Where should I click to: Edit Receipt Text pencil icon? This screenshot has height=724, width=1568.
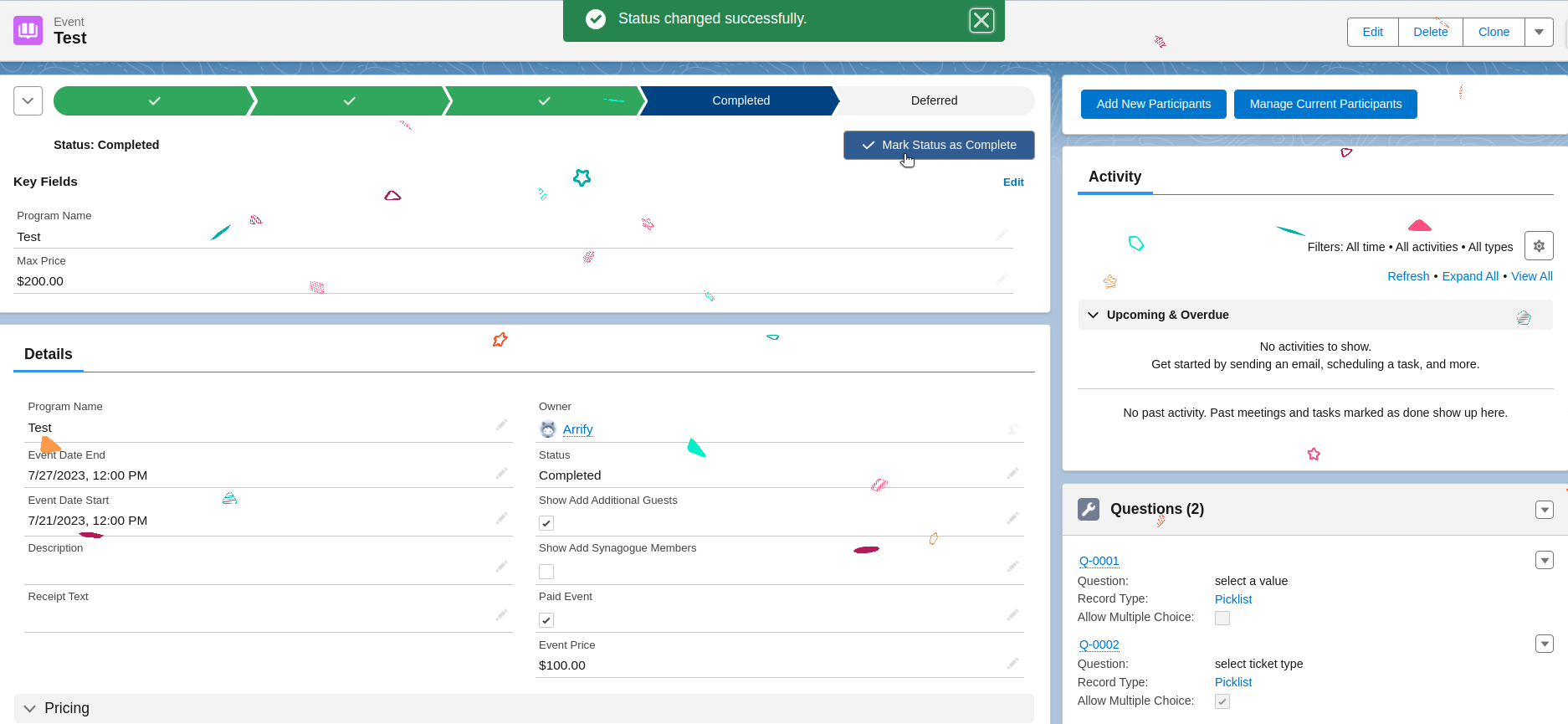(x=501, y=615)
